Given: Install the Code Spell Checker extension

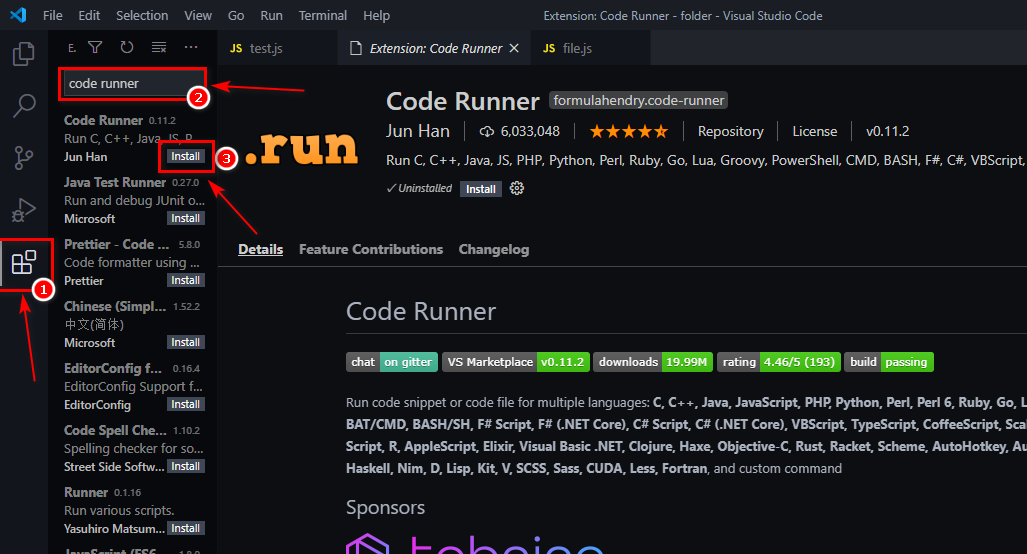Looking at the screenshot, I should tap(185, 466).
